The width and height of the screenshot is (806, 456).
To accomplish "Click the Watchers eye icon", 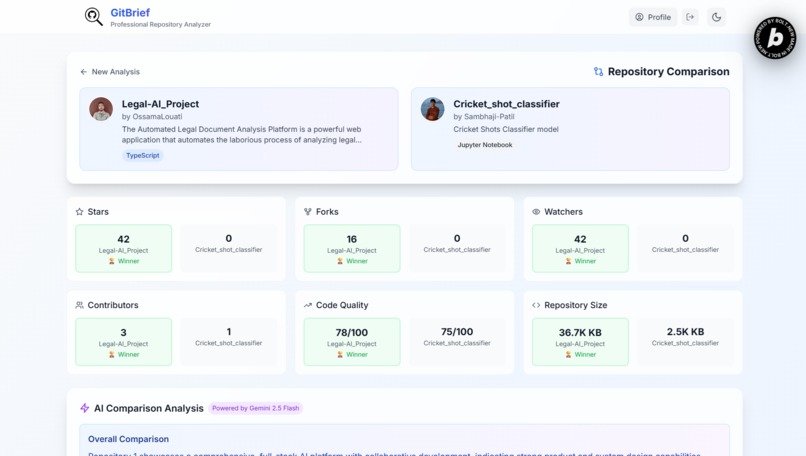I will [536, 211].
